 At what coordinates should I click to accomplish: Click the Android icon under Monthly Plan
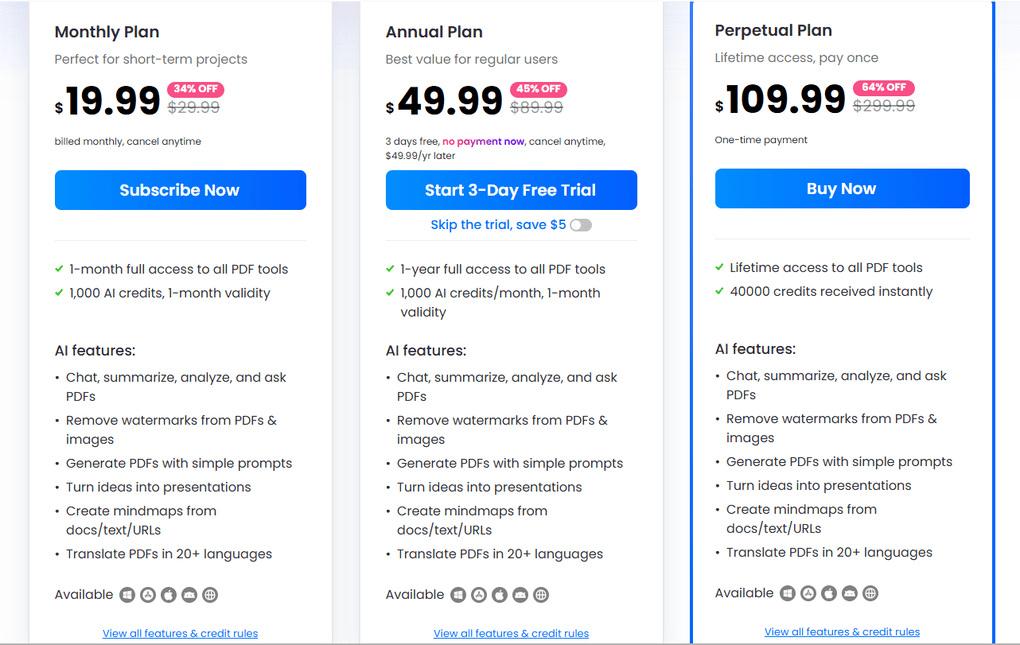[x=190, y=594]
